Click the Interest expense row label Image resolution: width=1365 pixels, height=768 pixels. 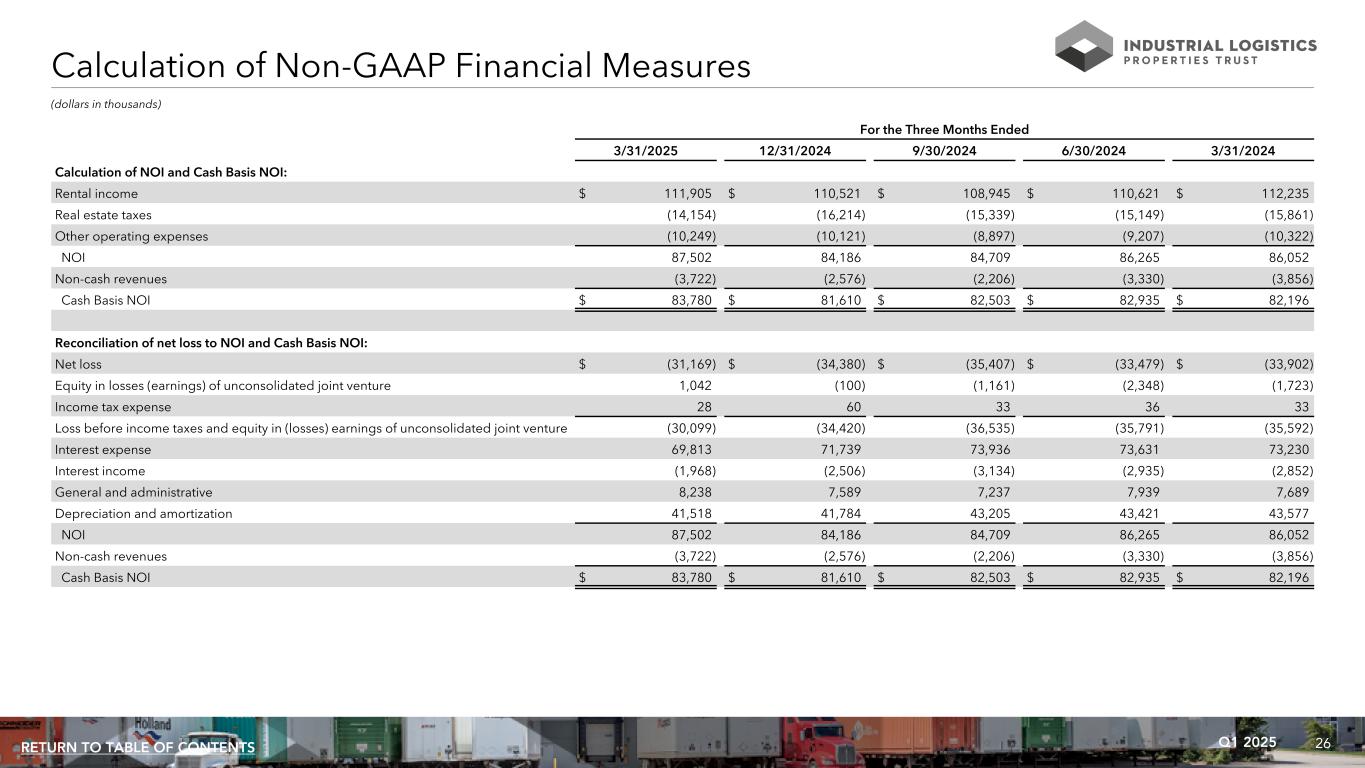103,449
